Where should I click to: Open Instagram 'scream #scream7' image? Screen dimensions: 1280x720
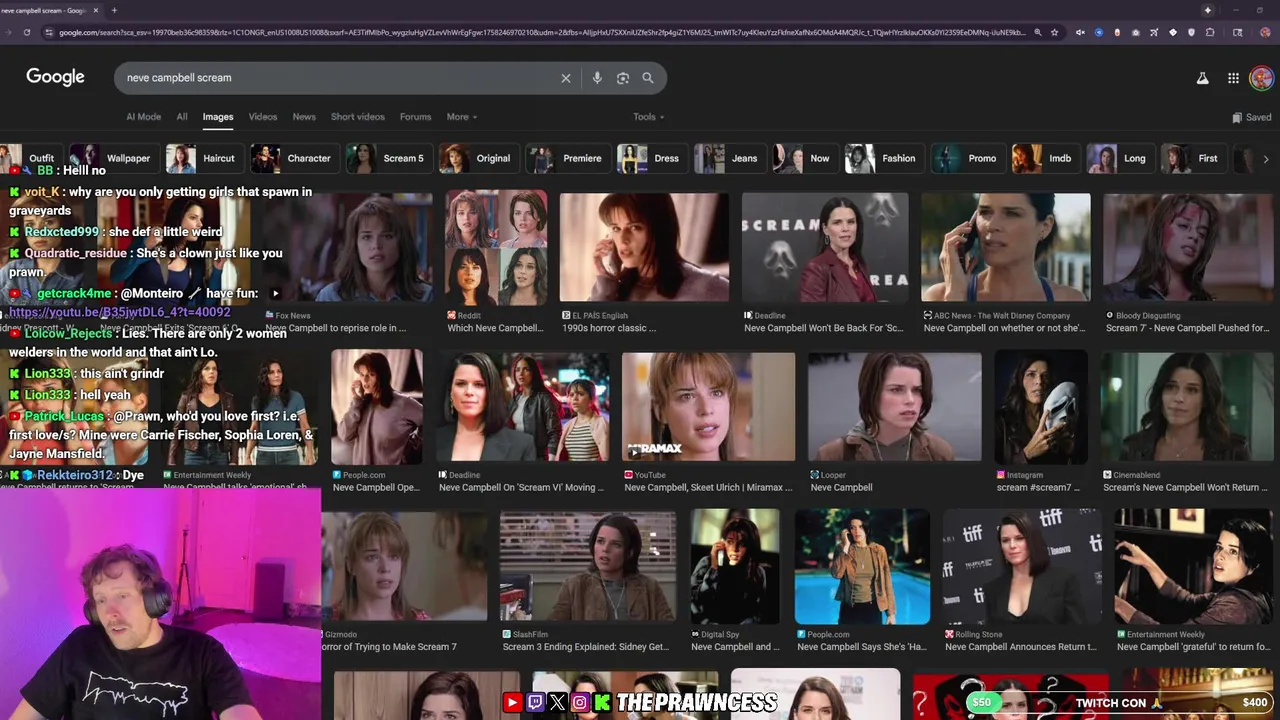point(1041,406)
